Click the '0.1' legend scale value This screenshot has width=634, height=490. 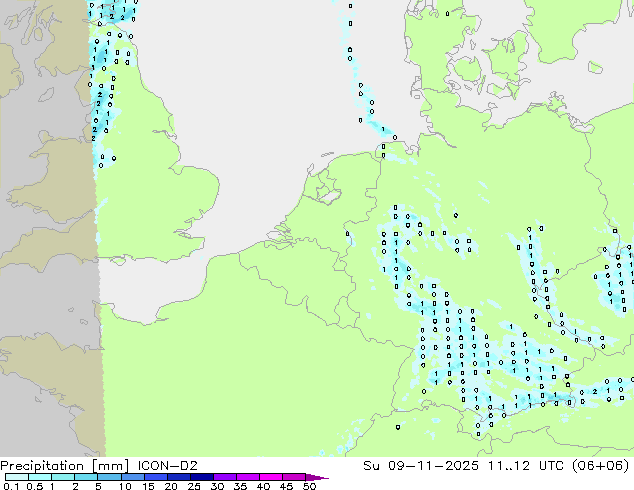point(12,486)
